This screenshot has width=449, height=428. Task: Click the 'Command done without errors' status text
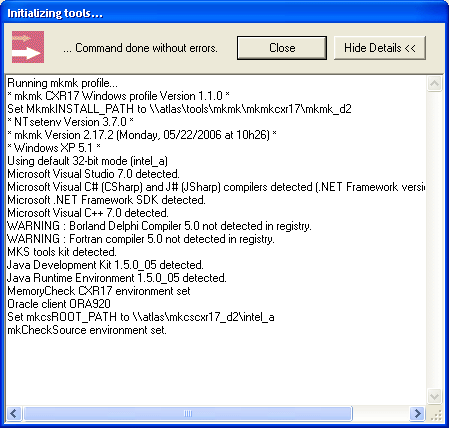click(x=140, y=48)
